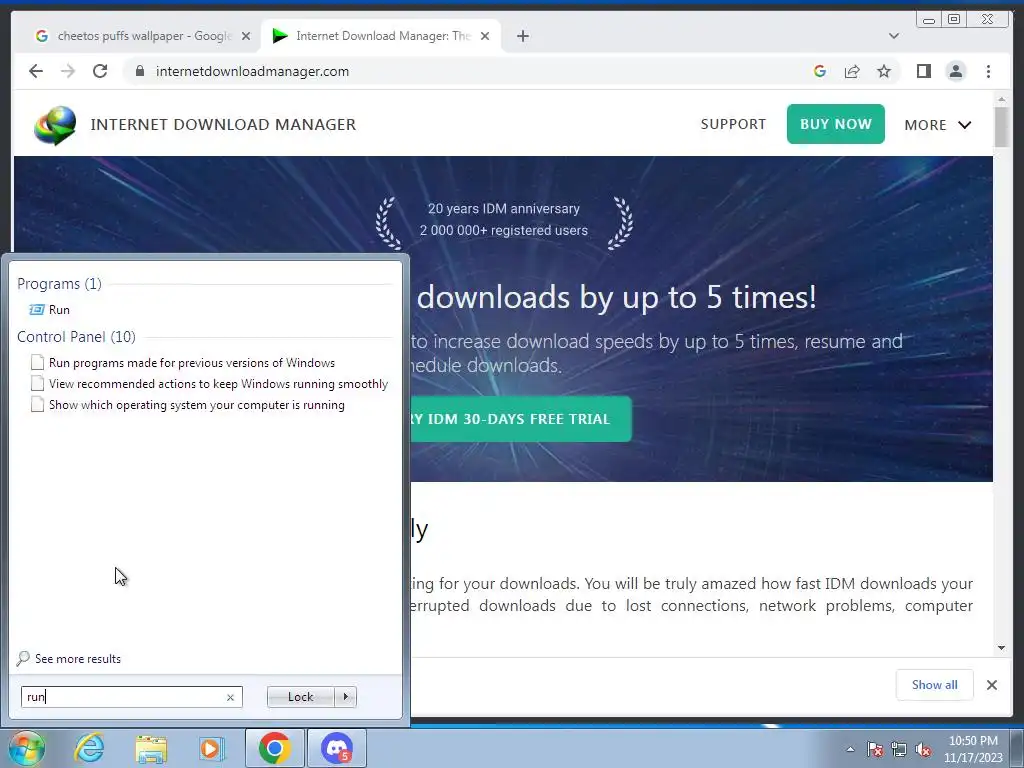The image size is (1024, 768).
Task: Open the SUPPORT page link
Action: (x=733, y=124)
